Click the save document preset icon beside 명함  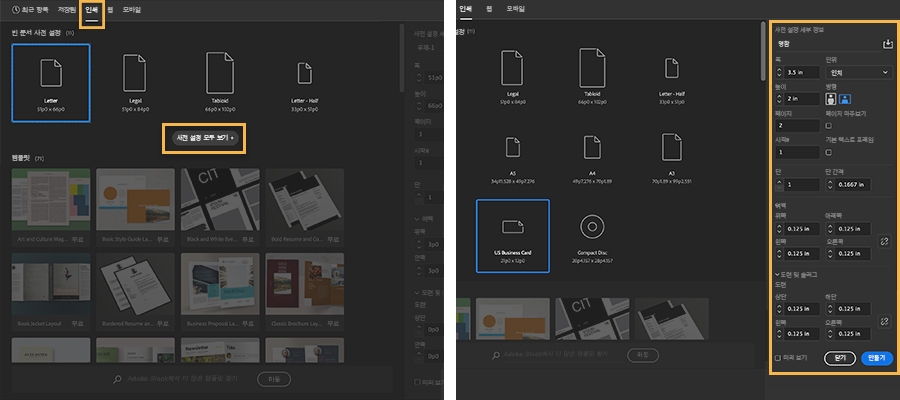(887, 44)
